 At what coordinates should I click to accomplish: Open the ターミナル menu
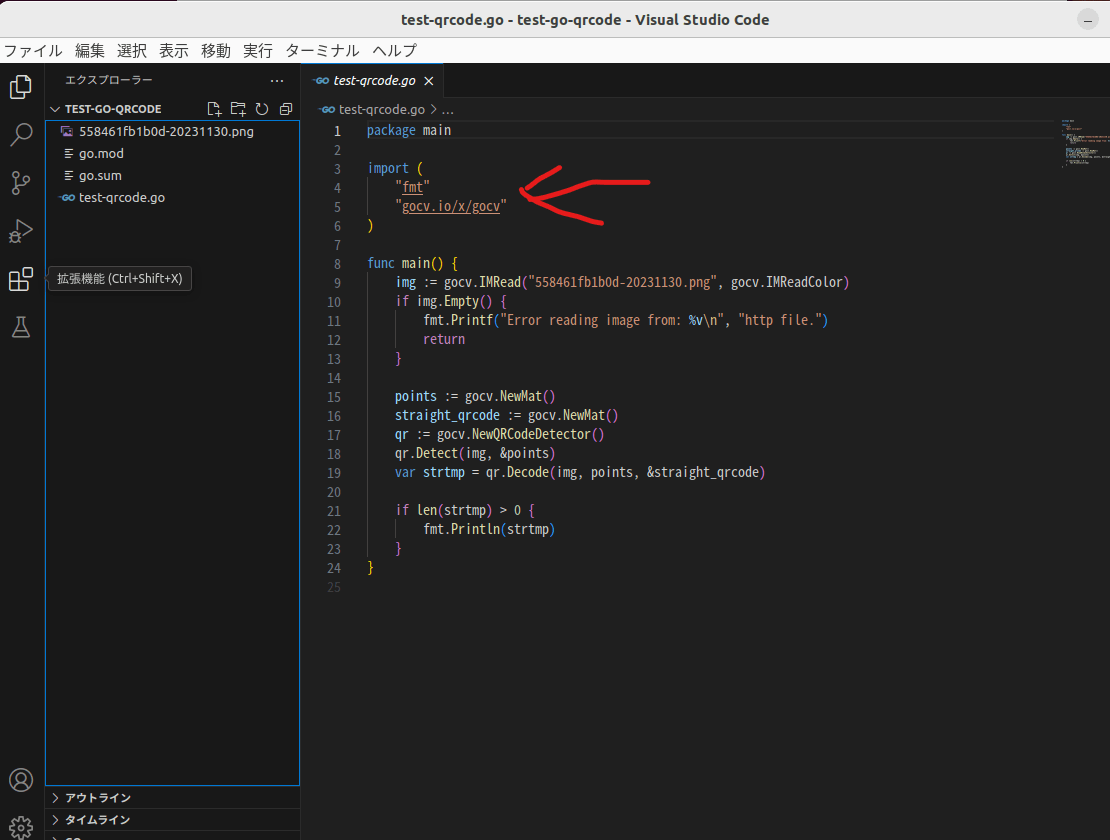point(322,51)
